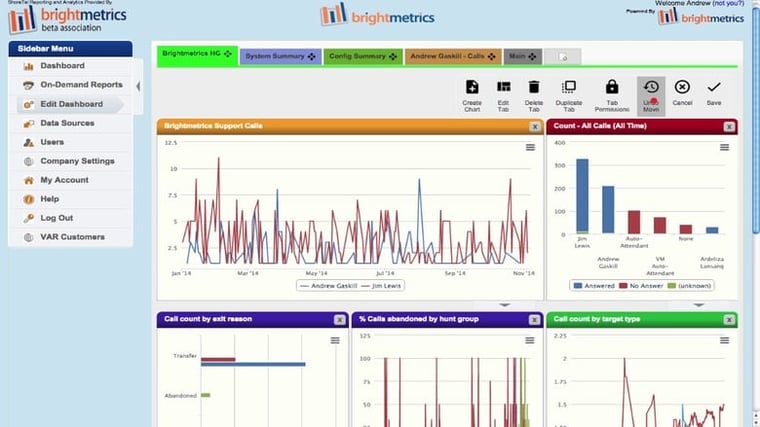Open Brightmetrics Support Calls chart hamburger menu
This screenshot has height=427, width=760.
[530, 147]
